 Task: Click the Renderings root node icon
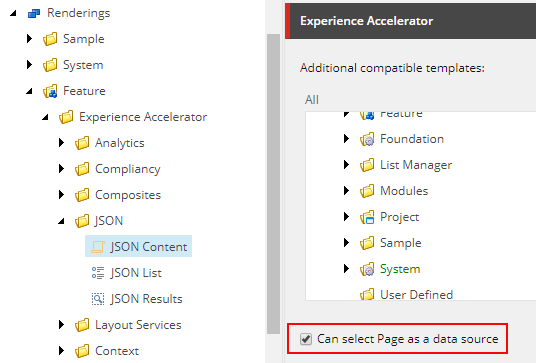coord(34,13)
